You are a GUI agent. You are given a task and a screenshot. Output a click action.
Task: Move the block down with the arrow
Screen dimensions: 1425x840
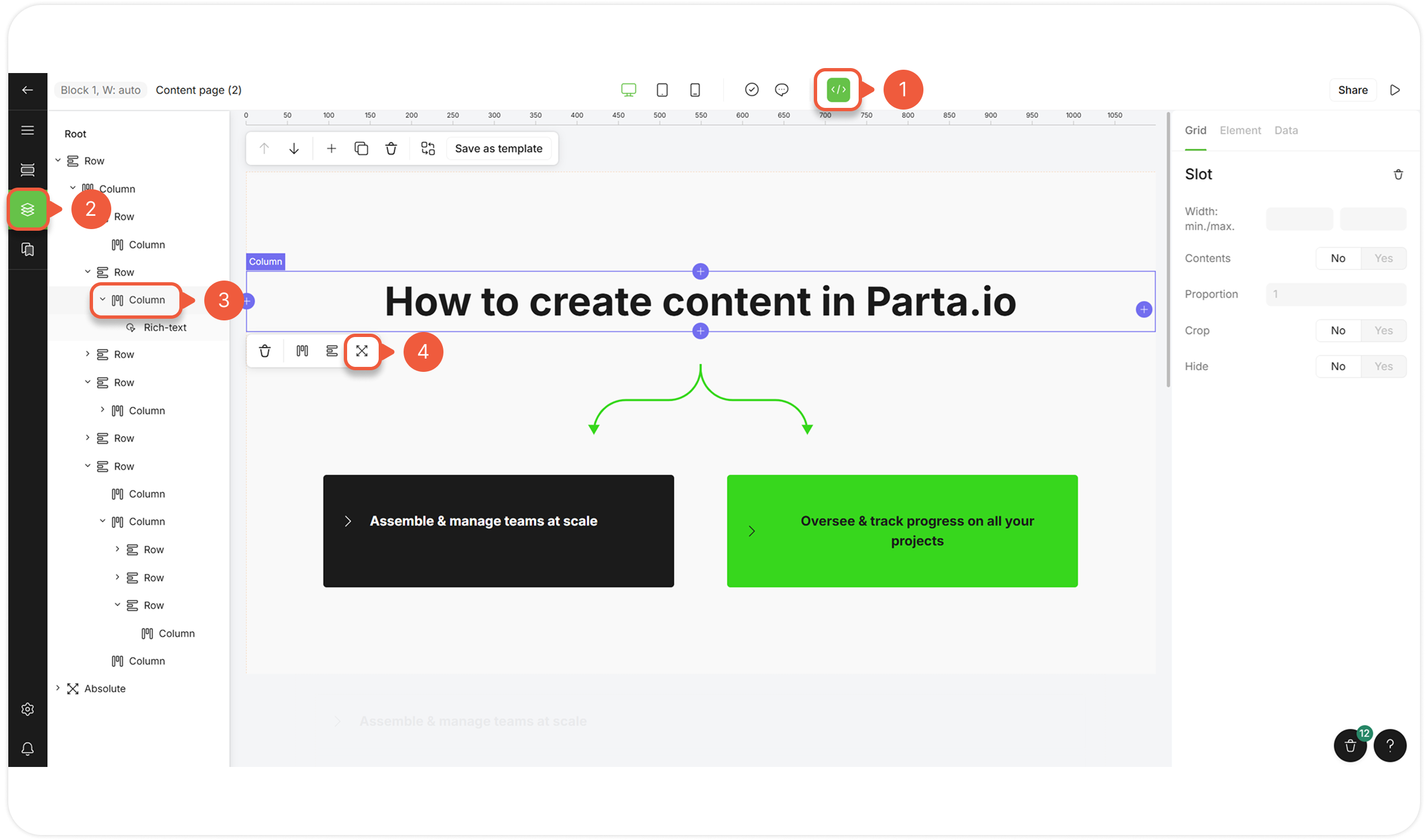click(x=294, y=148)
